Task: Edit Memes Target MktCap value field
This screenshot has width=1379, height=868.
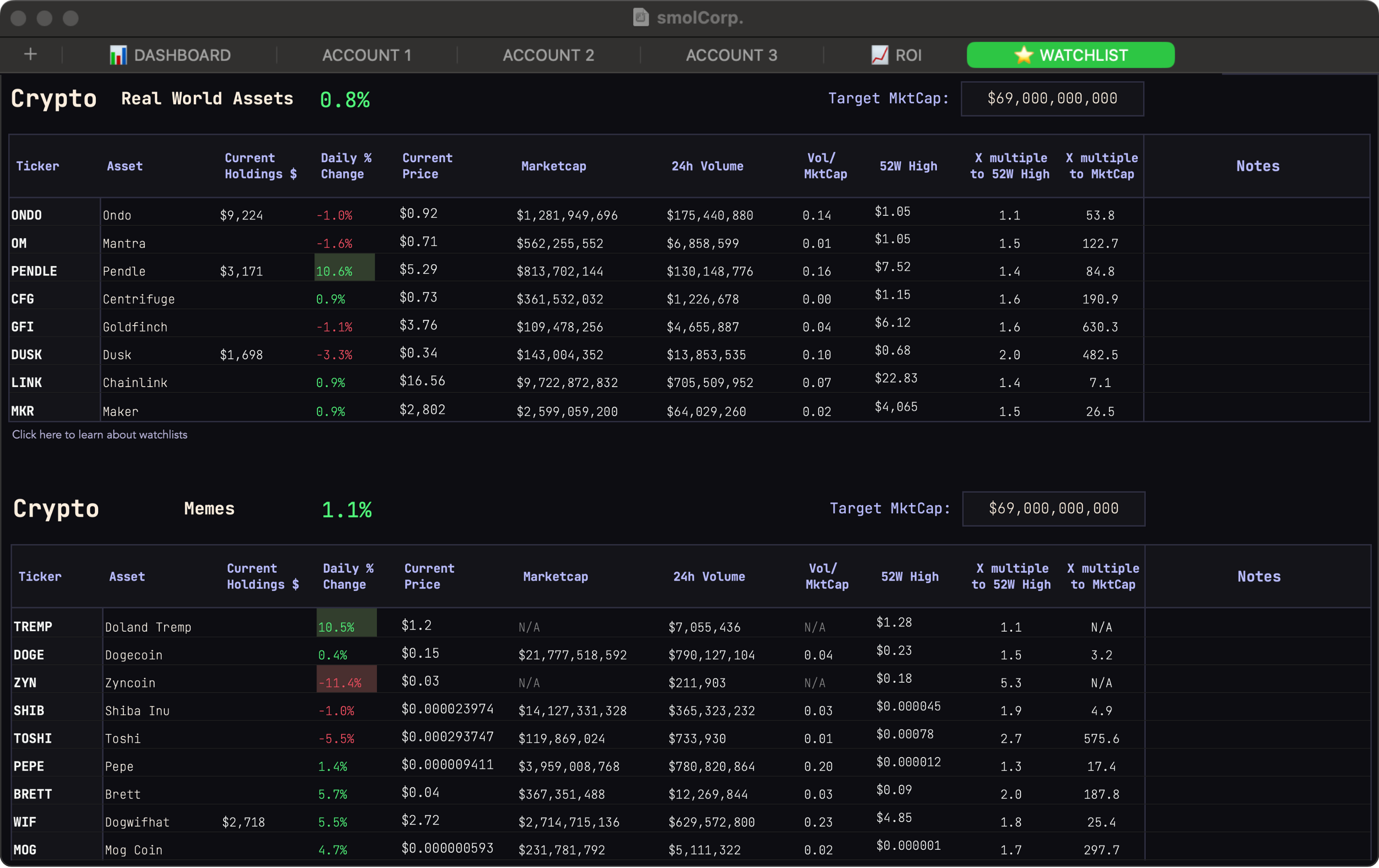Action: pos(1053,509)
